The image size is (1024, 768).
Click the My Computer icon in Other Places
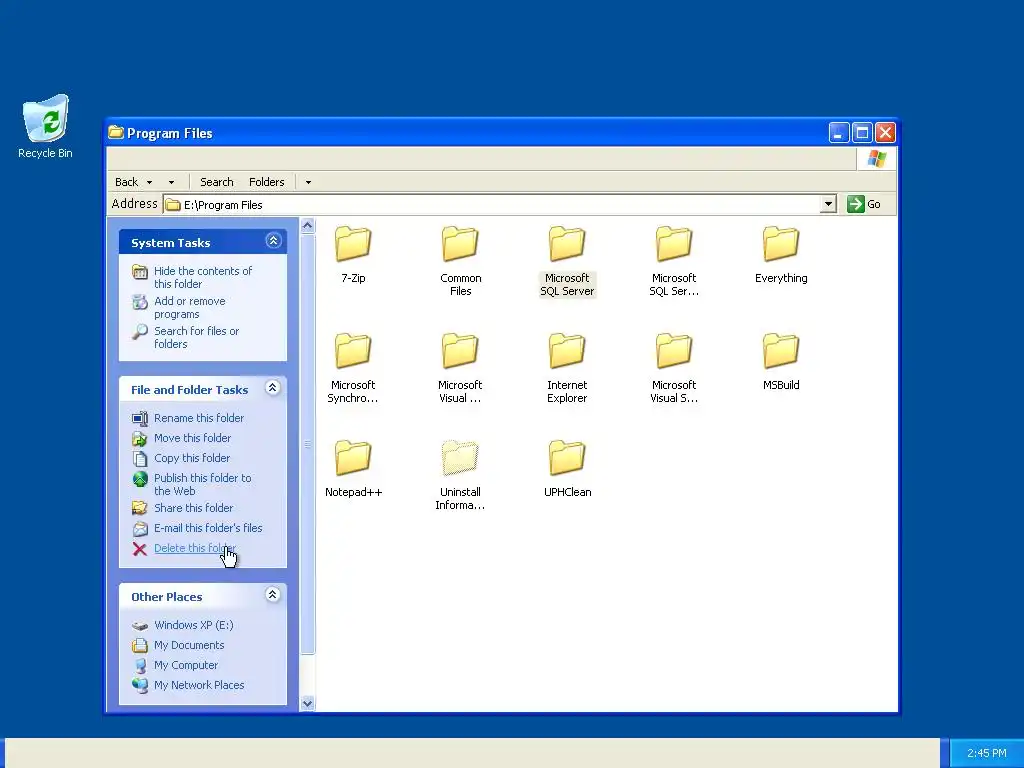[140, 665]
